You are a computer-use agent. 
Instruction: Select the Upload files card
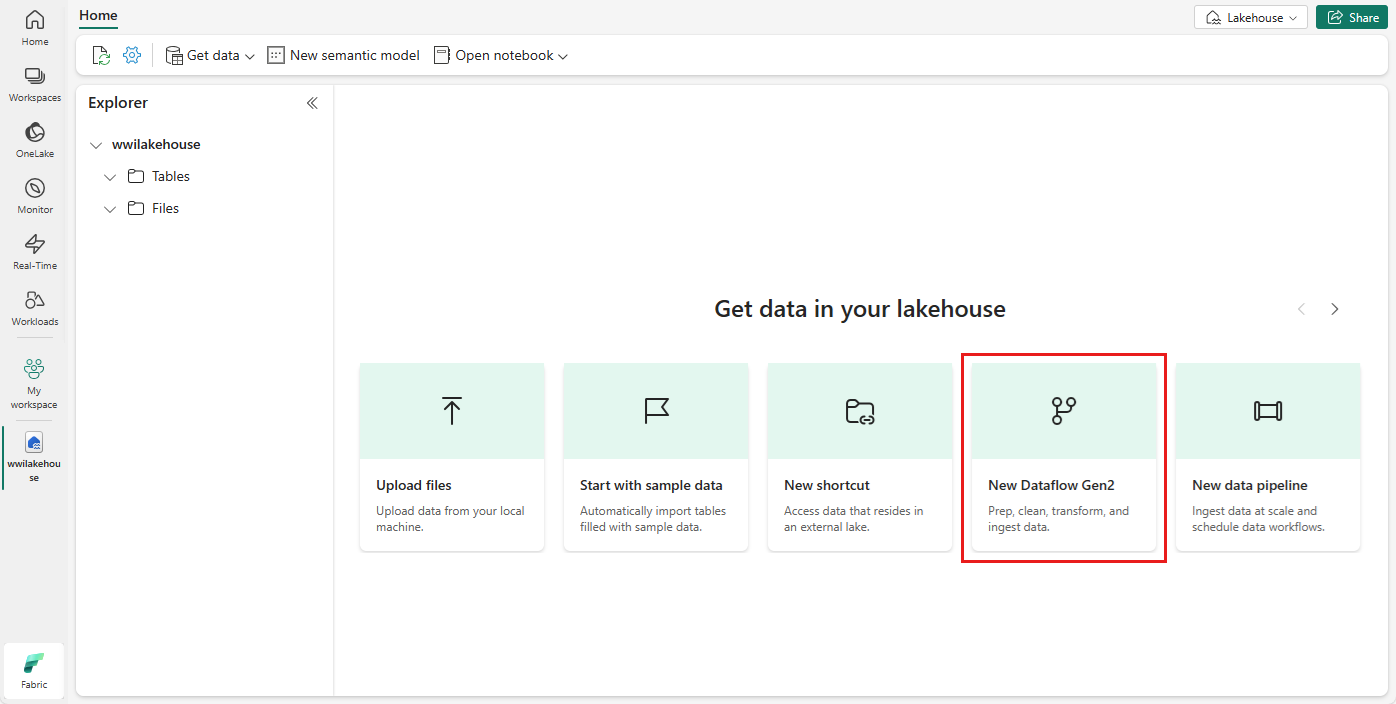[452, 457]
